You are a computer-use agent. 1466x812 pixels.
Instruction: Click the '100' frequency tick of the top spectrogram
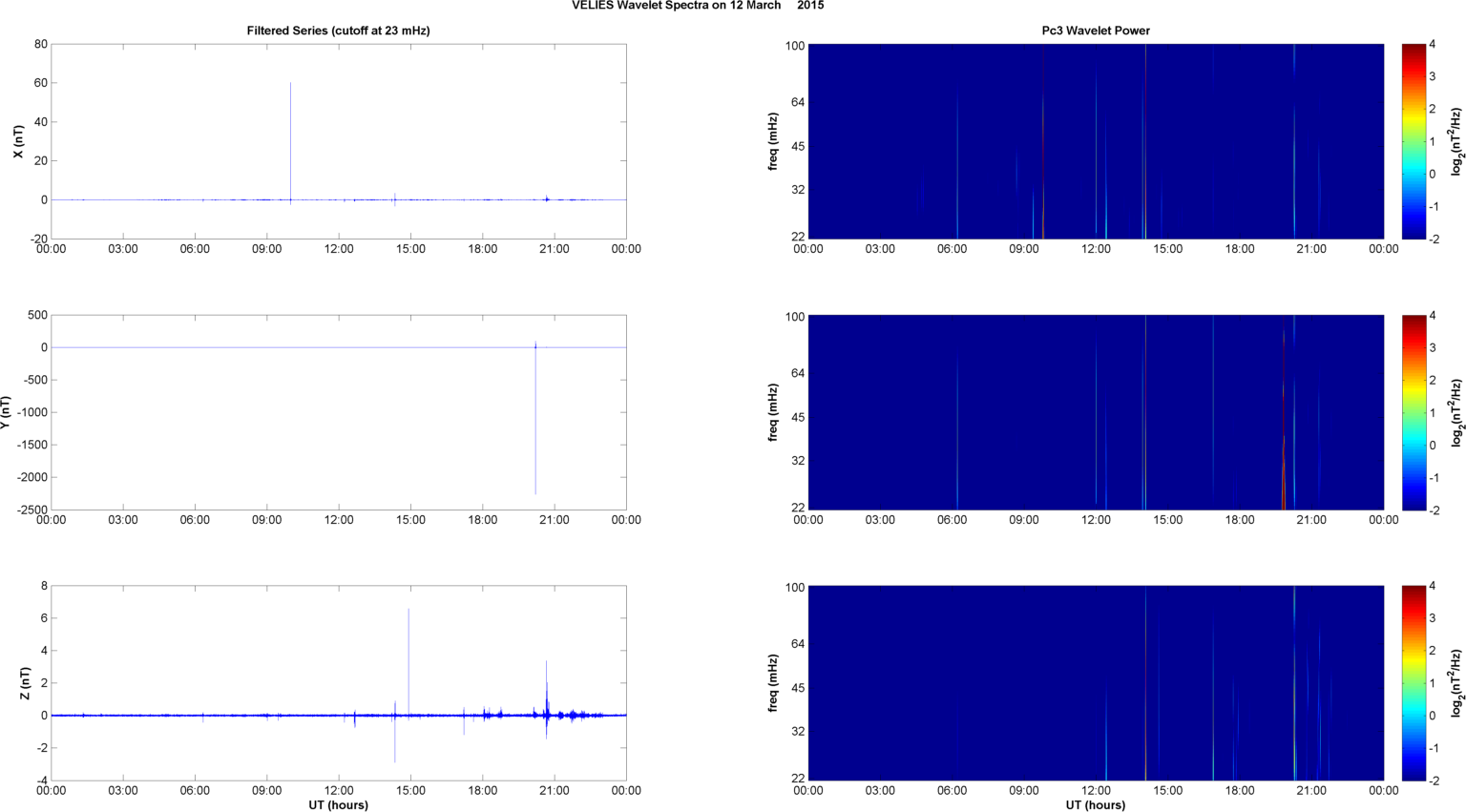click(795, 46)
